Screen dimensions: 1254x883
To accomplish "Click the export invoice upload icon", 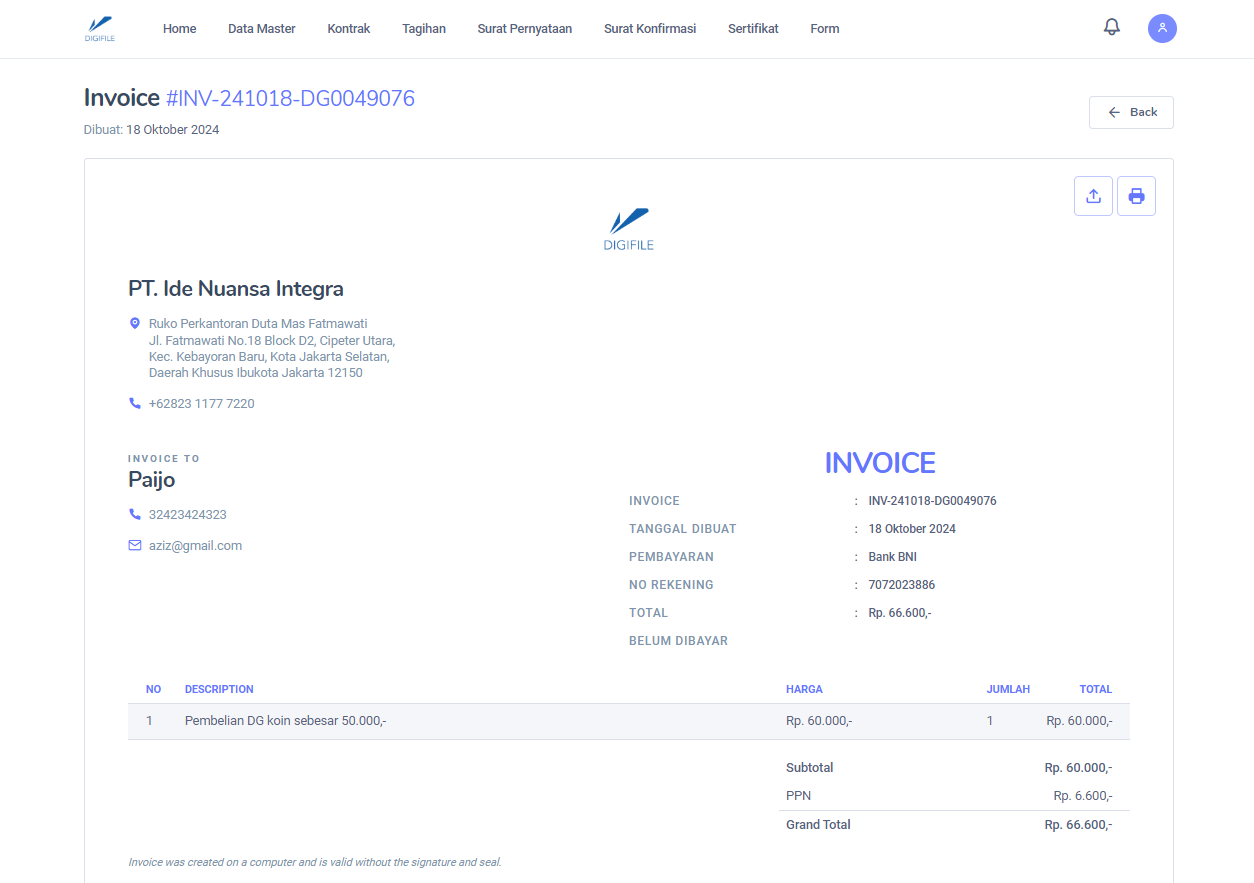I will 1093,196.
